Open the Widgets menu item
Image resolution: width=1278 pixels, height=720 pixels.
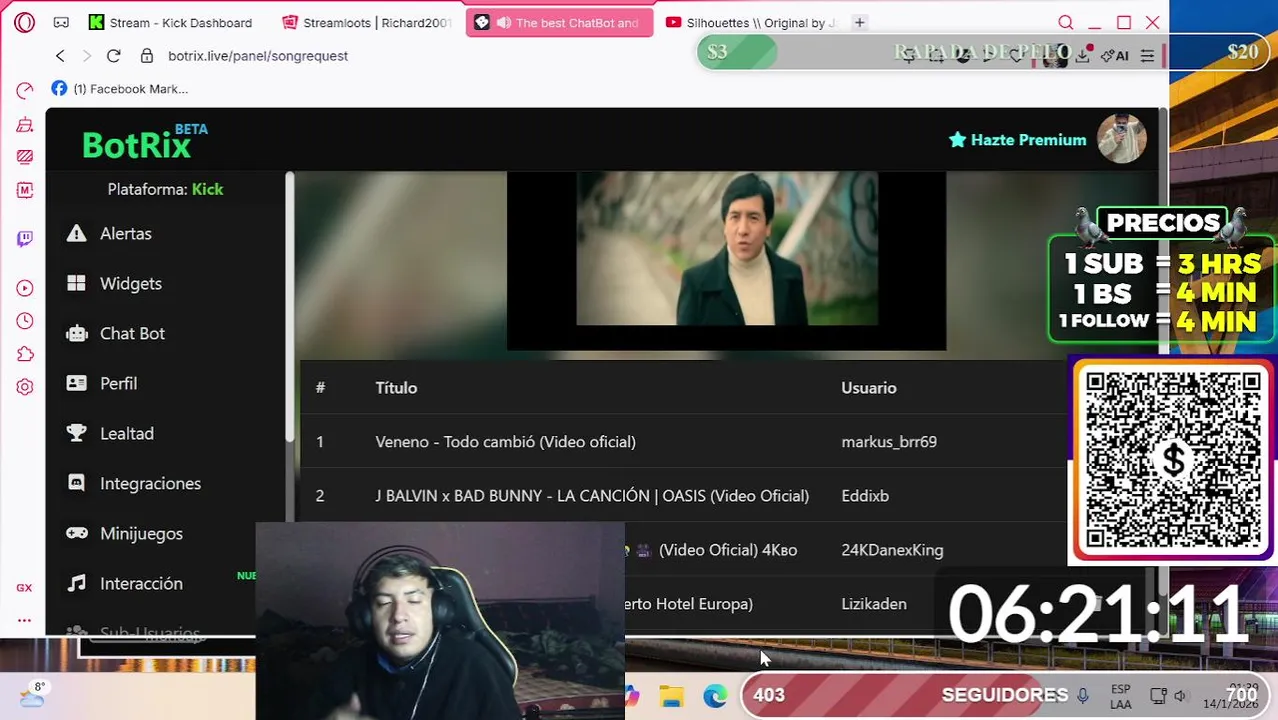click(x=131, y=283)
